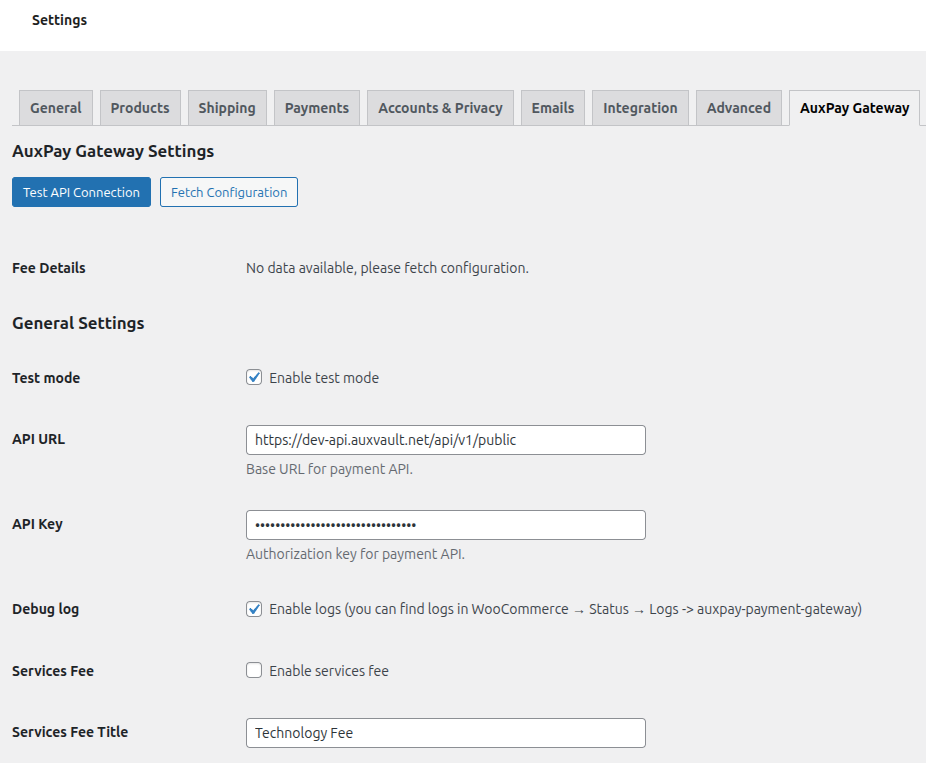The height and width of the screenshot is (763, 926).
Task: Select the API Key input field
Action: (445, 525)
